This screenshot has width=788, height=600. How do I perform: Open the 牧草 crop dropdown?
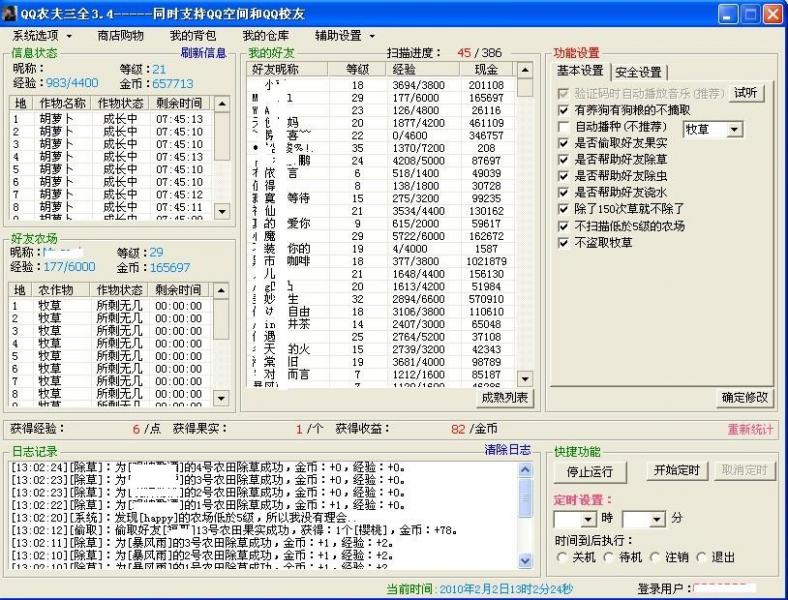pyautogui.click(x=734, y=130)
